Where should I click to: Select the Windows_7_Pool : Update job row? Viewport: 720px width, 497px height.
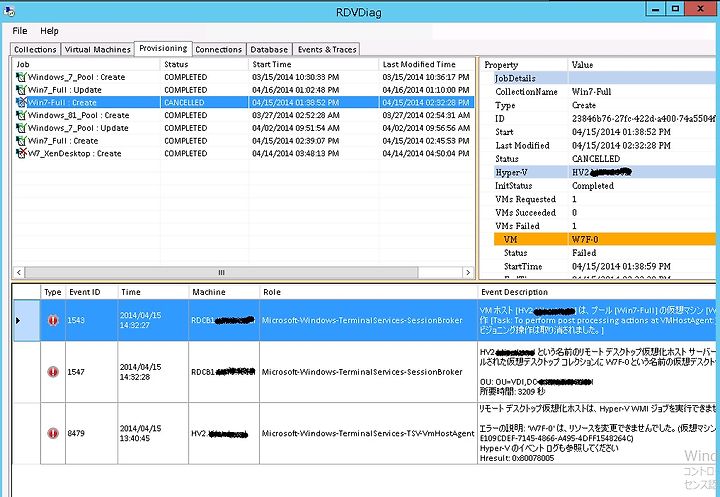[243, 128]
